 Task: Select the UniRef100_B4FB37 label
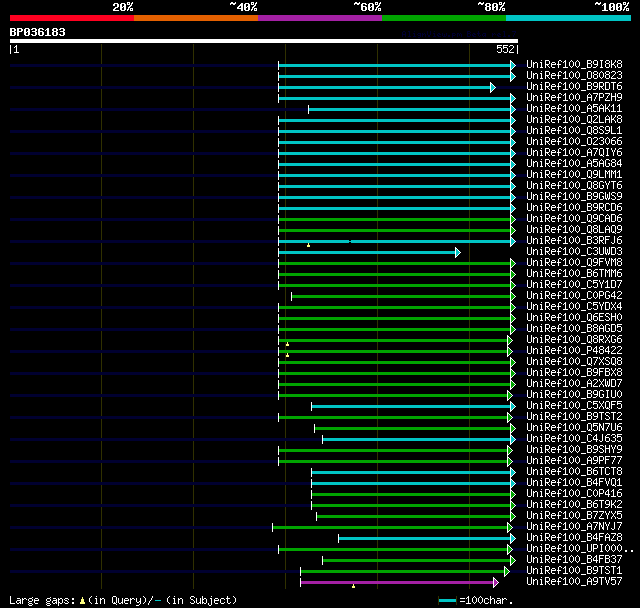(574, 560)
